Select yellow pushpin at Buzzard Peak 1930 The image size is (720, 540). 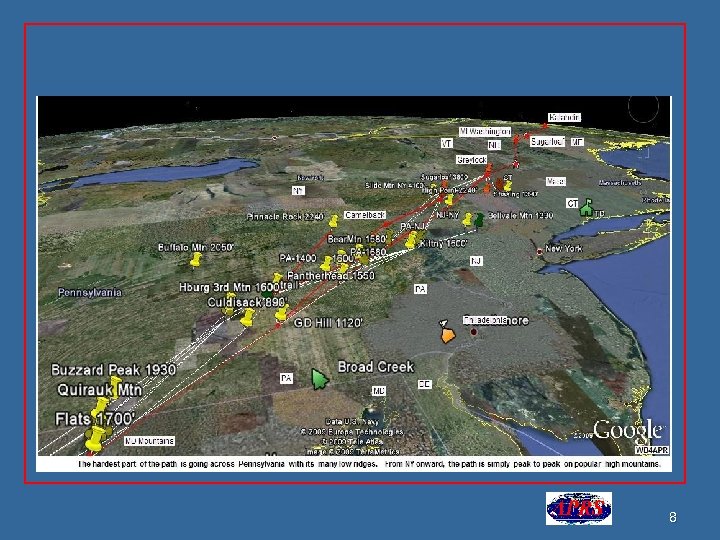tap(116, 386)
